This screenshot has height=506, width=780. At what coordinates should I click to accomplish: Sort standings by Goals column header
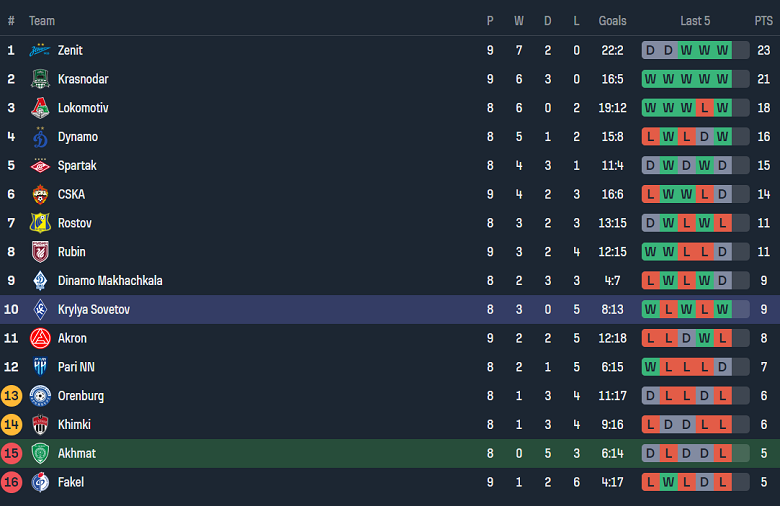(612, 21)
